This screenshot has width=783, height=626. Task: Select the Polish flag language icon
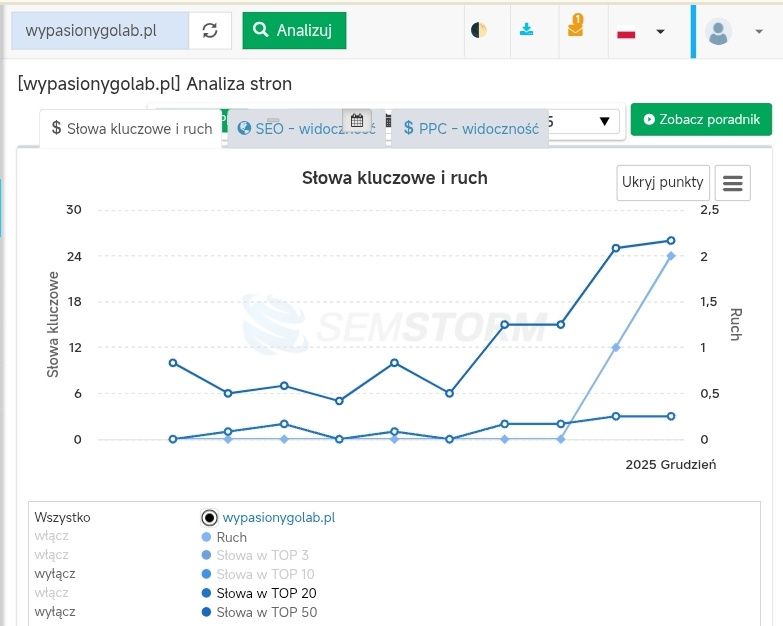coord(626,33)
